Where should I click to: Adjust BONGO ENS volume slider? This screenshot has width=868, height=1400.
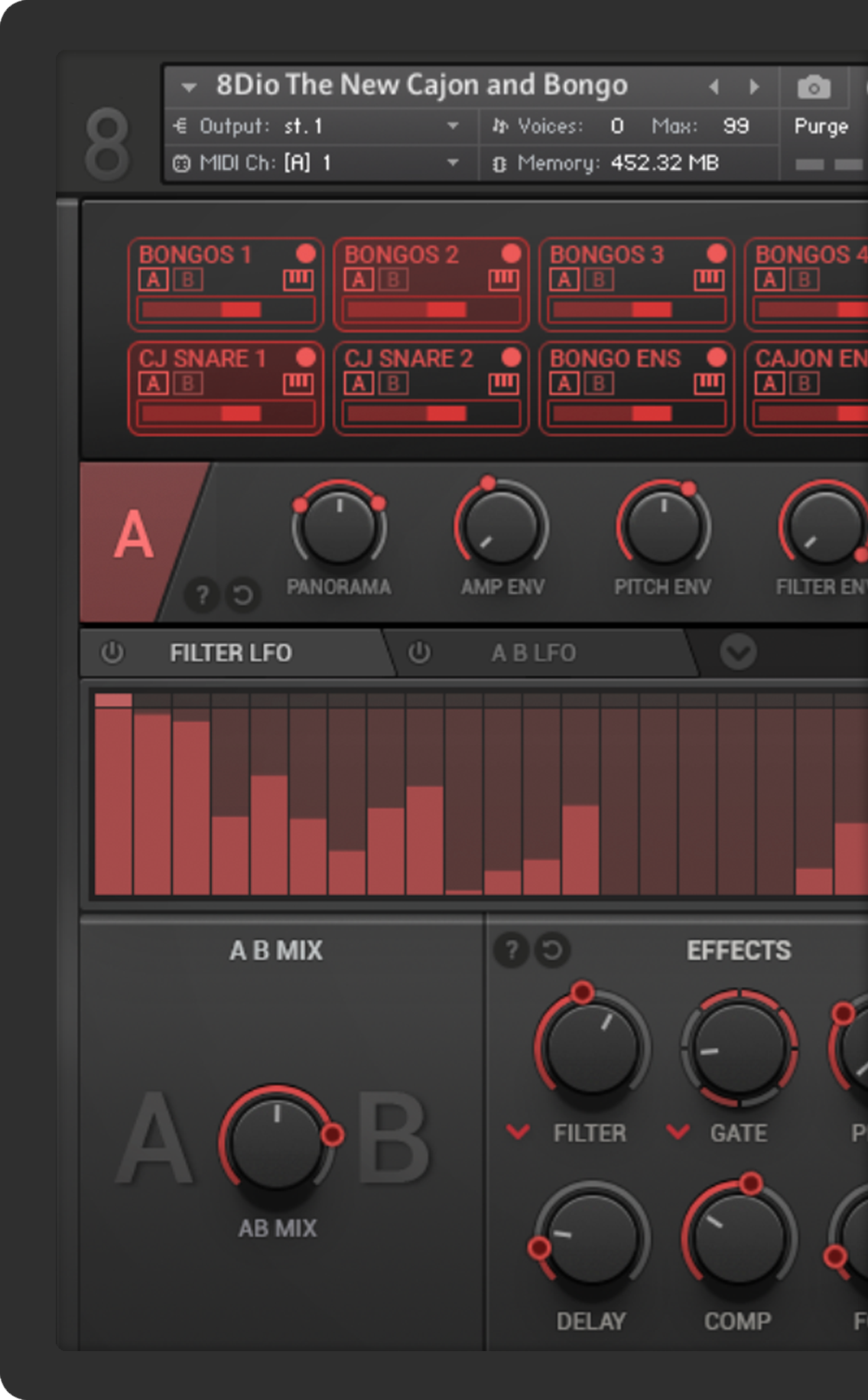click(637, 414)
